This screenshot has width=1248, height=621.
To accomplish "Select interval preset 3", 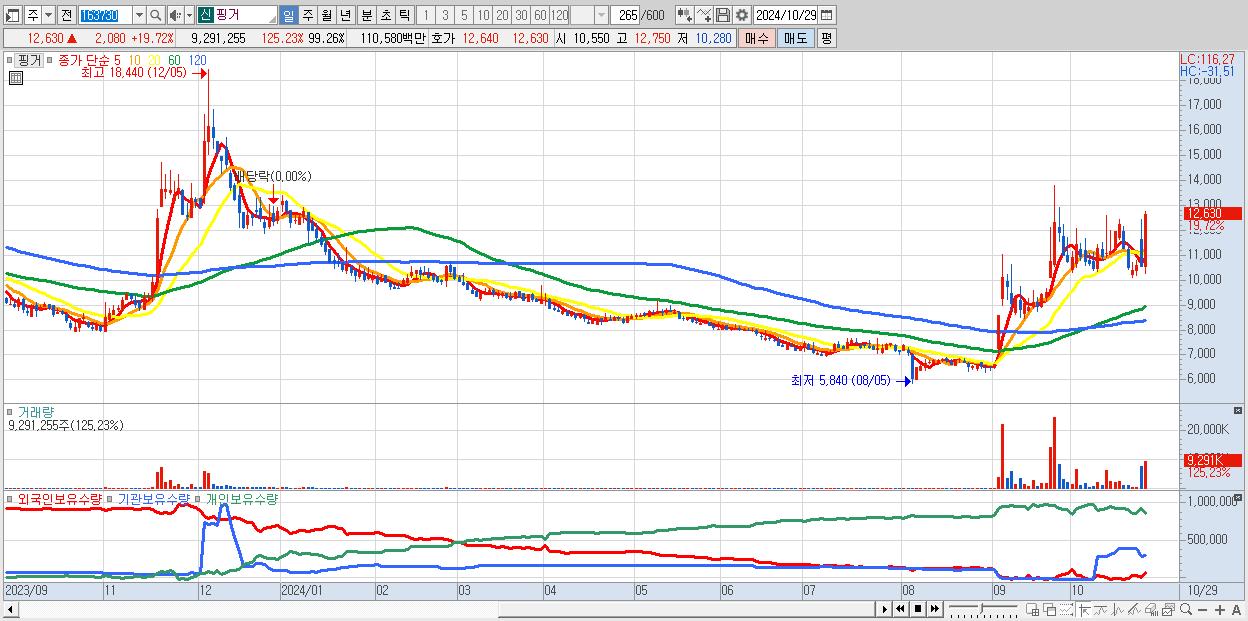I will pos(445,15).
